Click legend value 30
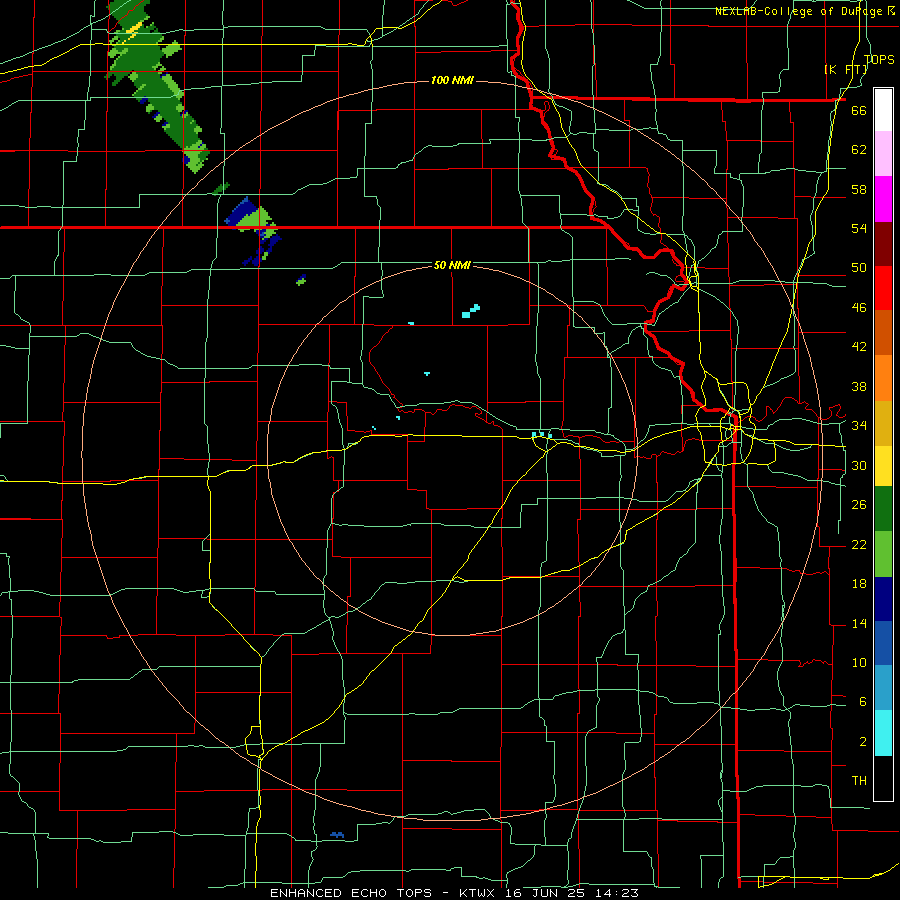900x900 pixels. point(859,465)
